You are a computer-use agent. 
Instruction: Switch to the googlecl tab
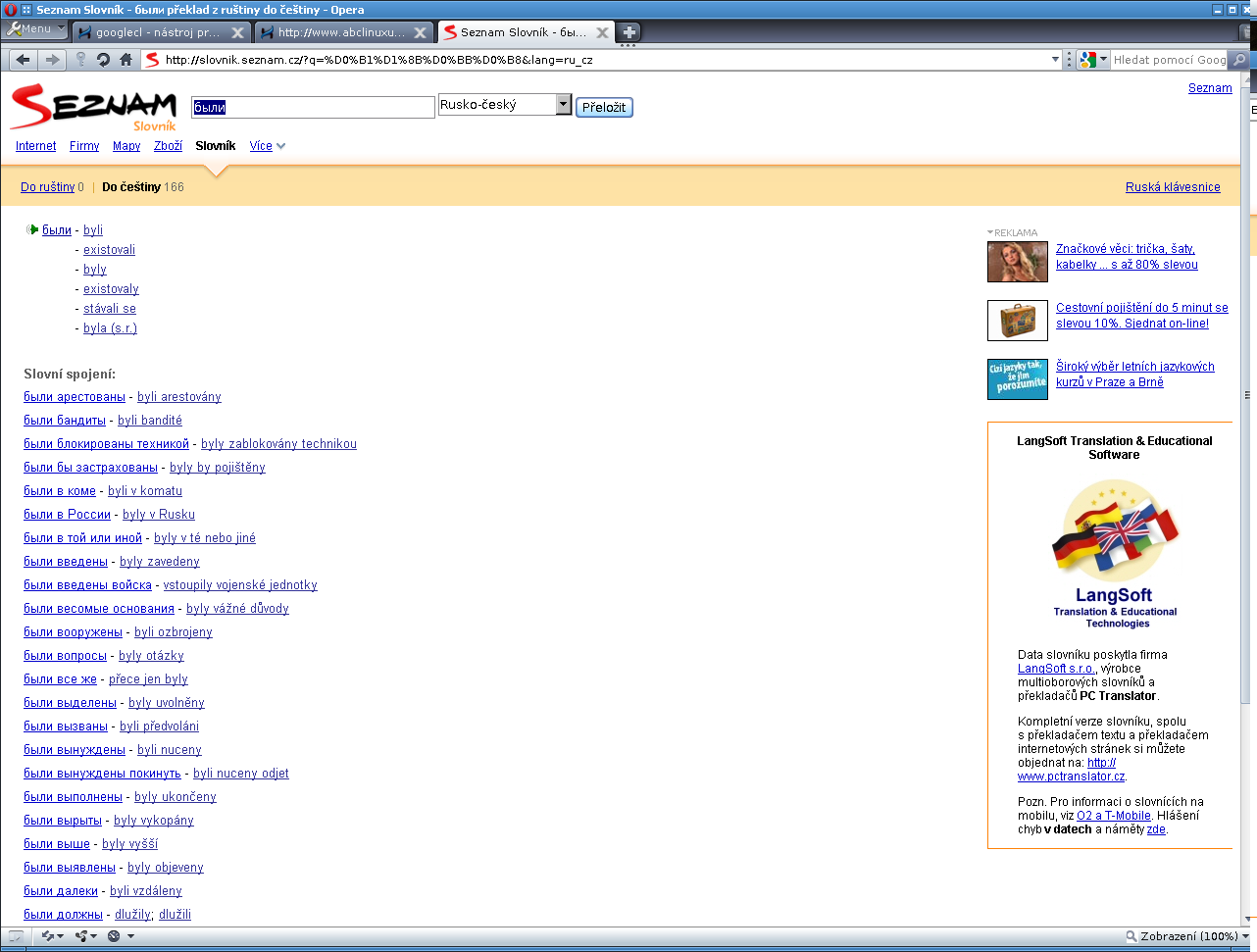(162, 32)
